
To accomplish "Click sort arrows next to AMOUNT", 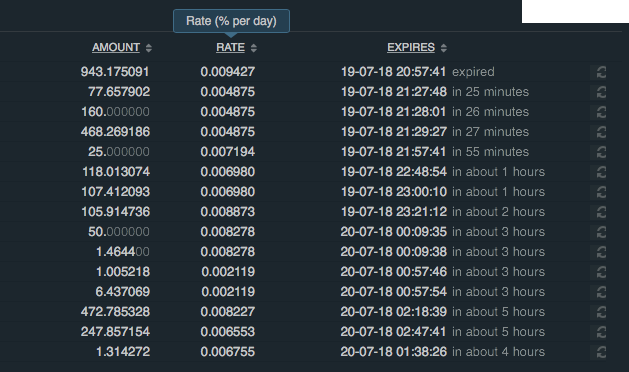I will pos(149,48).
